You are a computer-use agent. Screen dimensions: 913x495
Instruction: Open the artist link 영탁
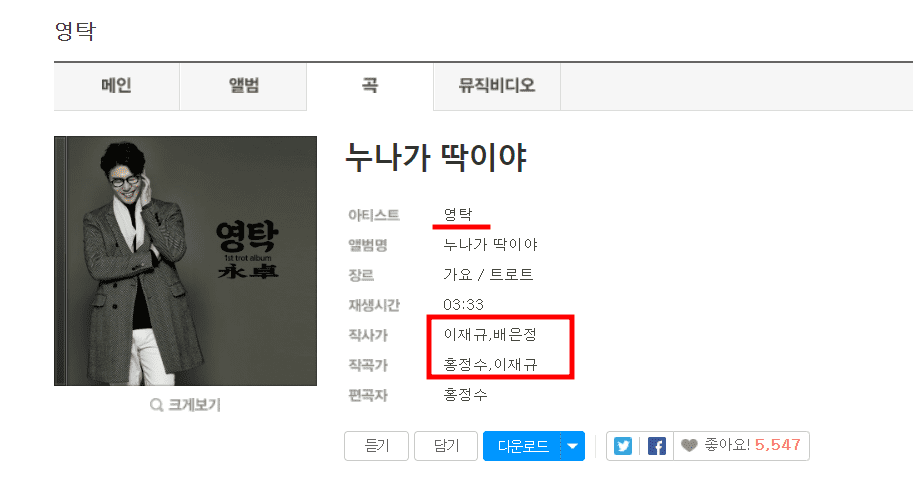click(x=458, y=214)
